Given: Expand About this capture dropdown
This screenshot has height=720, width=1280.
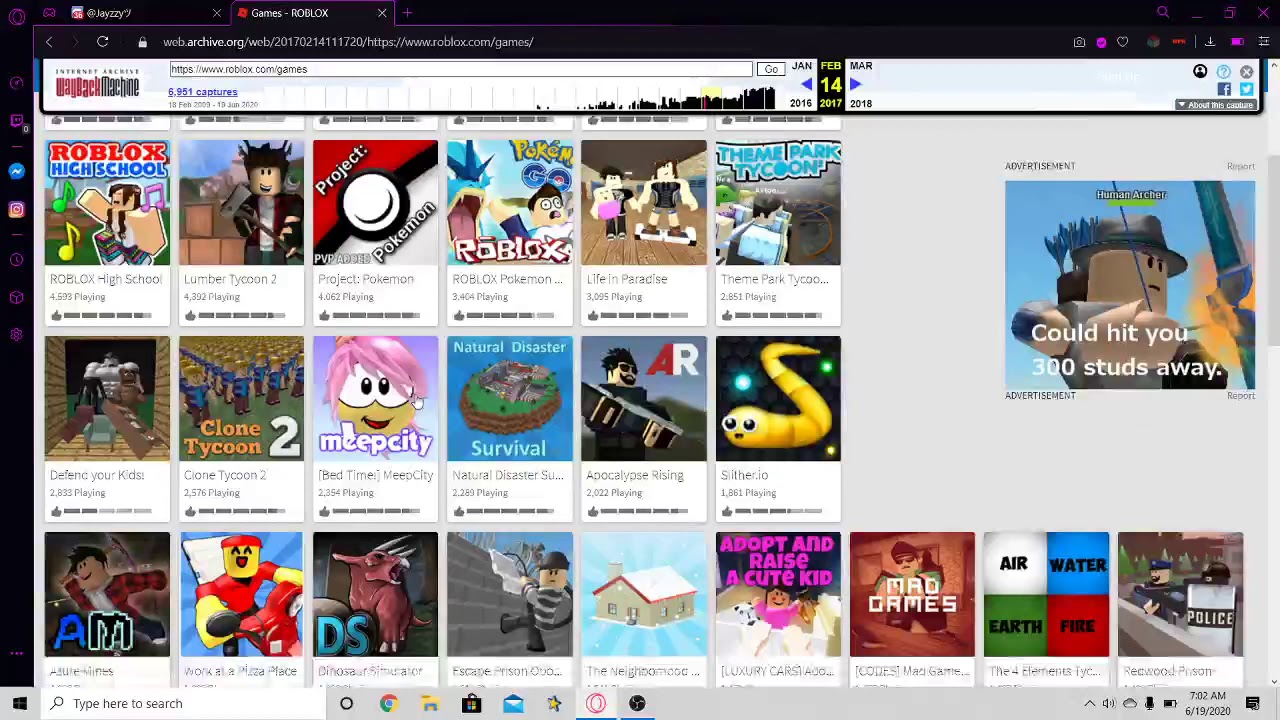Looking at the screenshot, I should 1215,105.
